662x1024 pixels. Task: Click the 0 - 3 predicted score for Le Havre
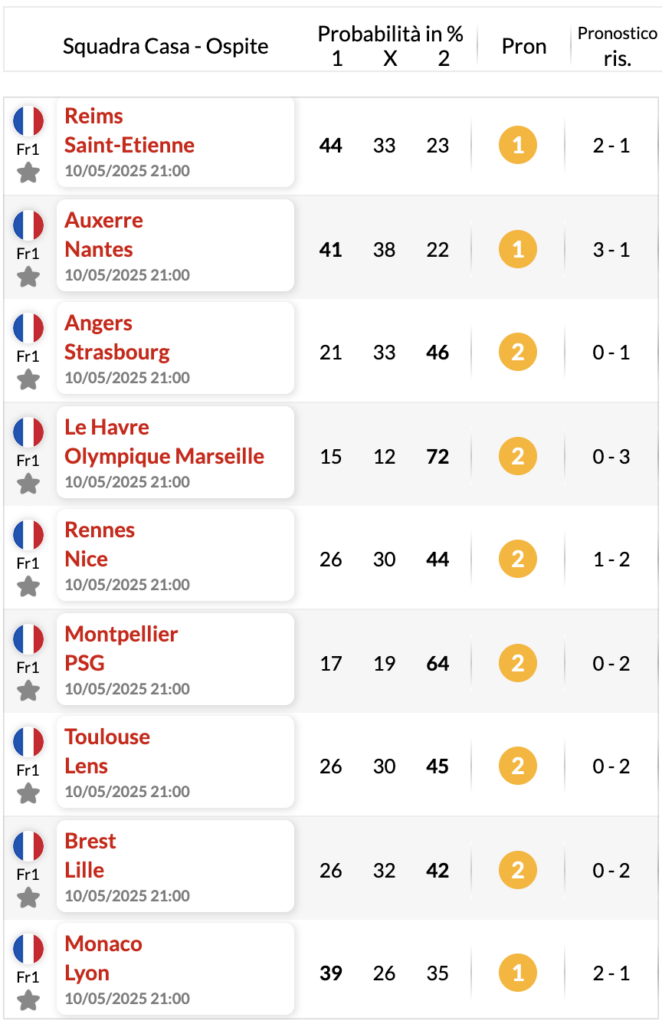611,456
